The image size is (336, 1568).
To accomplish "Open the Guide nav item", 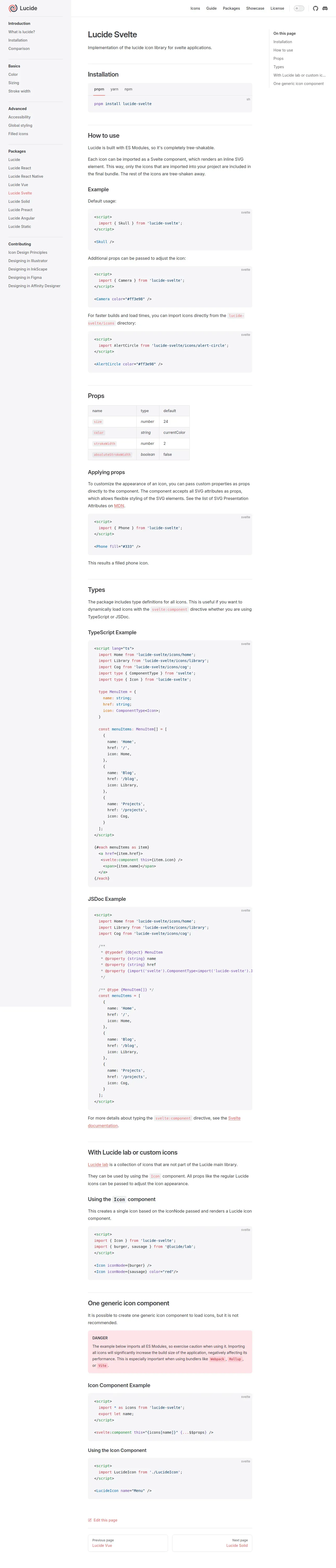I will point(211,9).
